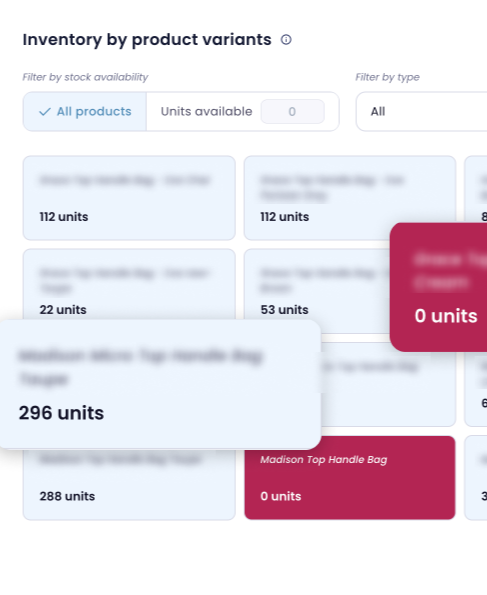Click the info icon beside Inventory heading
The image size is (487, 595).
[x=286, y=39]
